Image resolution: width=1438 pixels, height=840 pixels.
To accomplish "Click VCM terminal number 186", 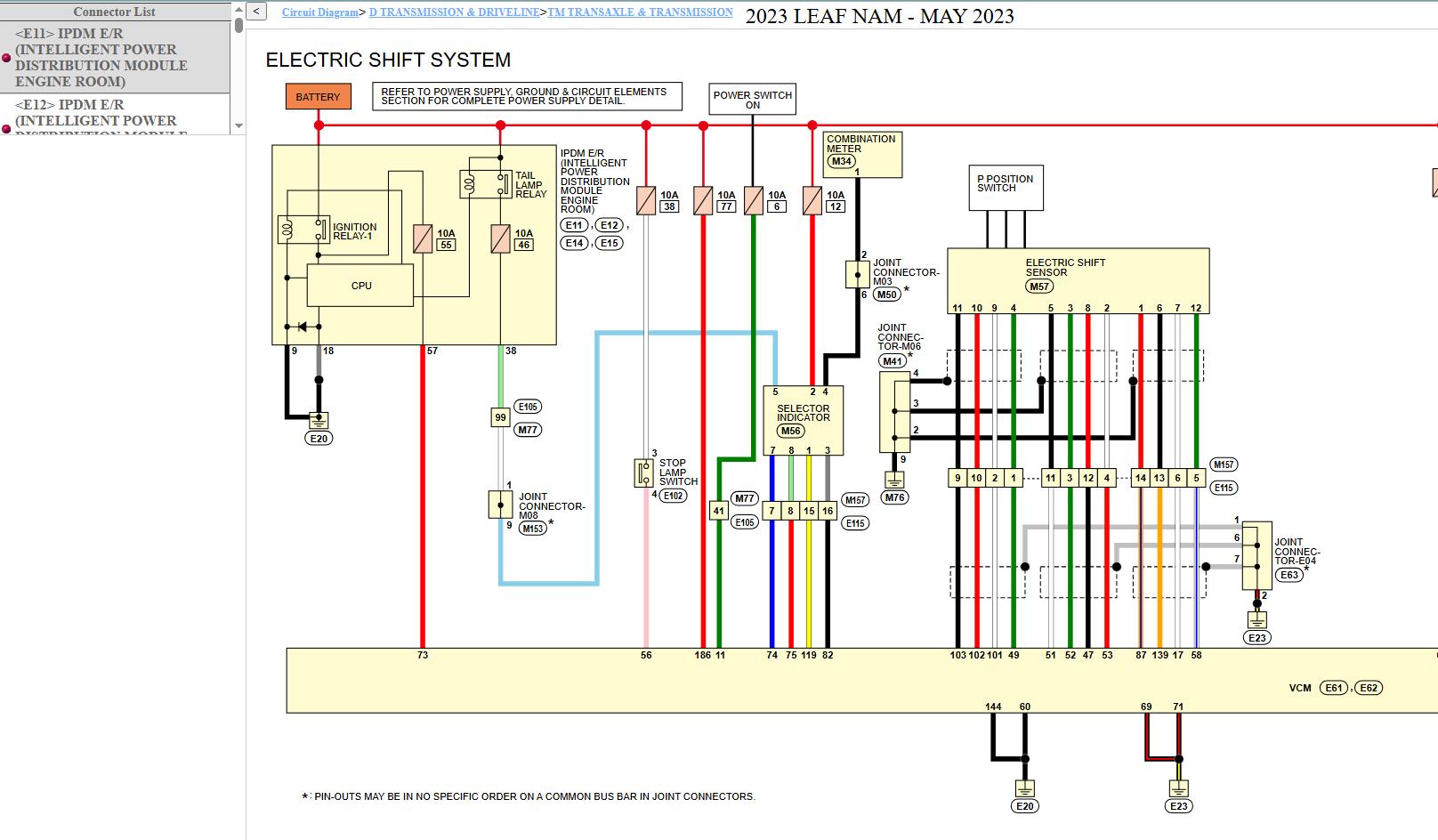I will pos(702,656).
